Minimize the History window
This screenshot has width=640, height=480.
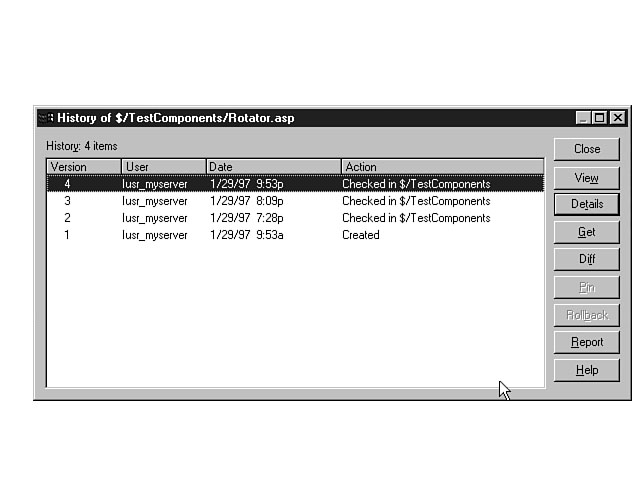[x=584, y=118]
